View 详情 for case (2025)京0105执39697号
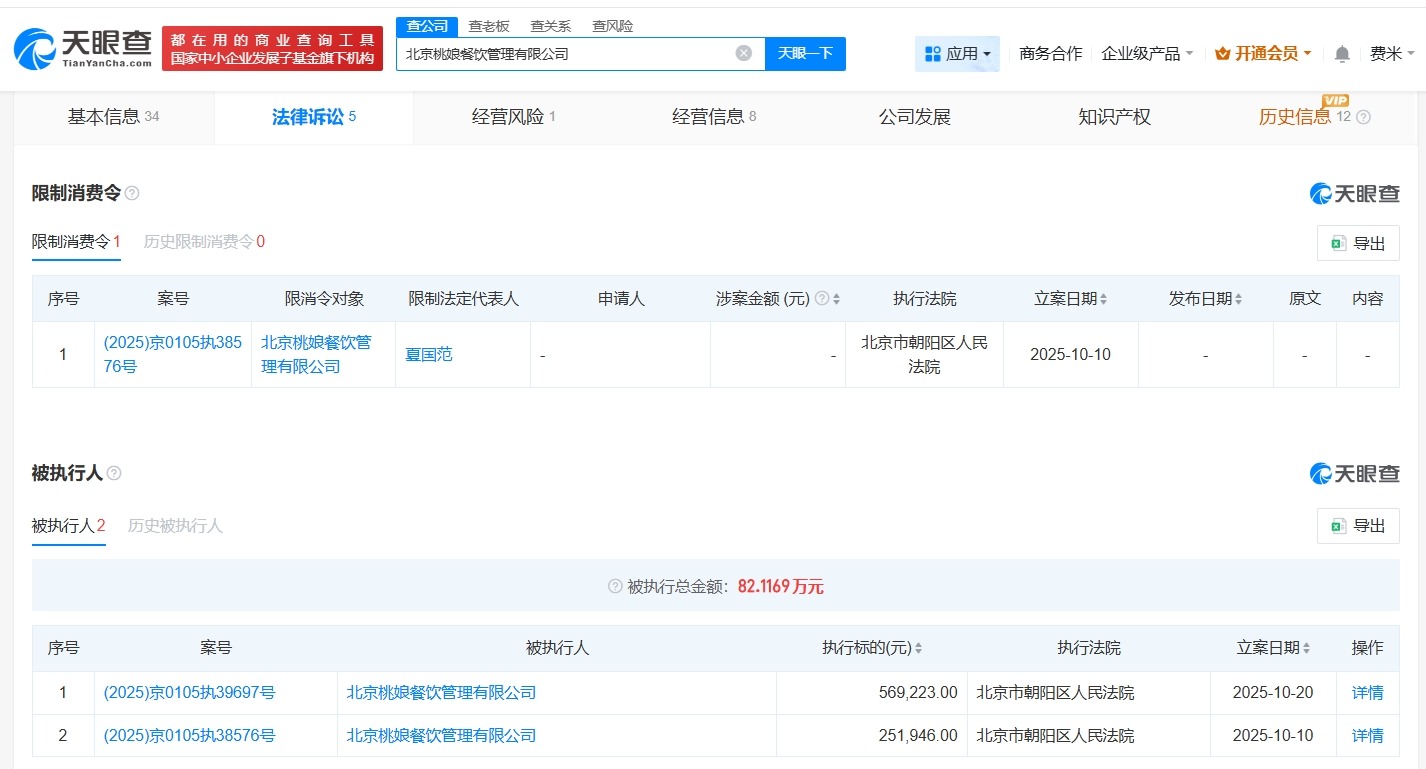 [1367, 692]
